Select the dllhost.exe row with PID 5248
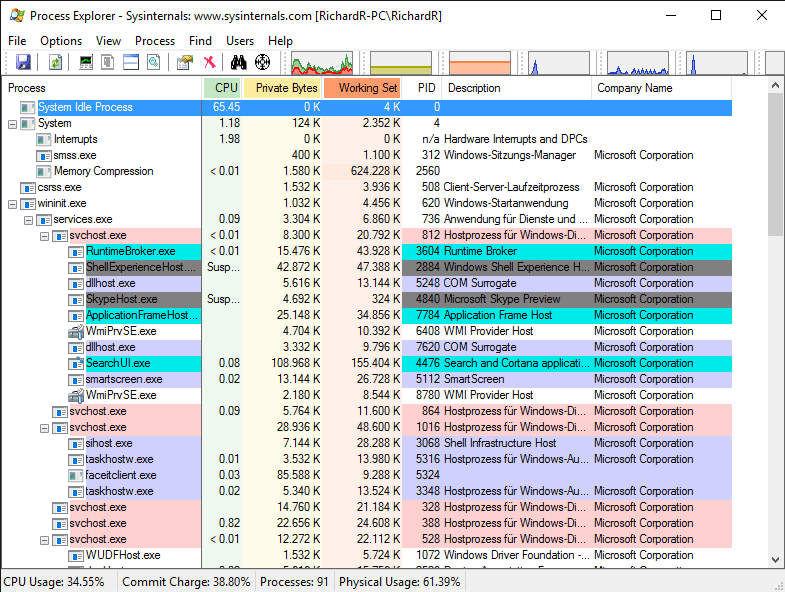 click(x=367, y=283)
